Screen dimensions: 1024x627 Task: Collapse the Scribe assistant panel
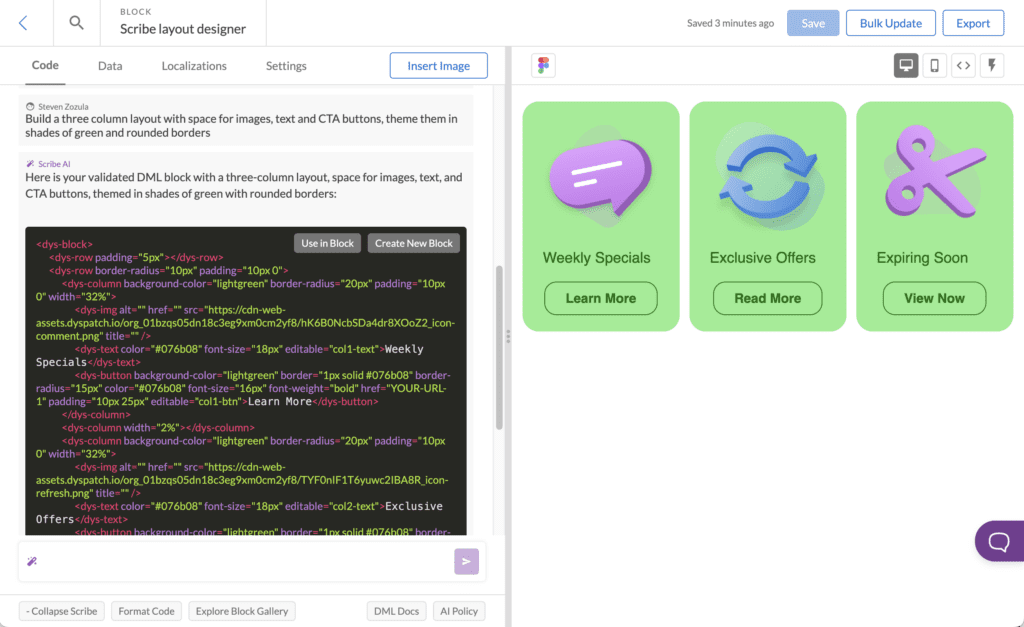point(61,610)
